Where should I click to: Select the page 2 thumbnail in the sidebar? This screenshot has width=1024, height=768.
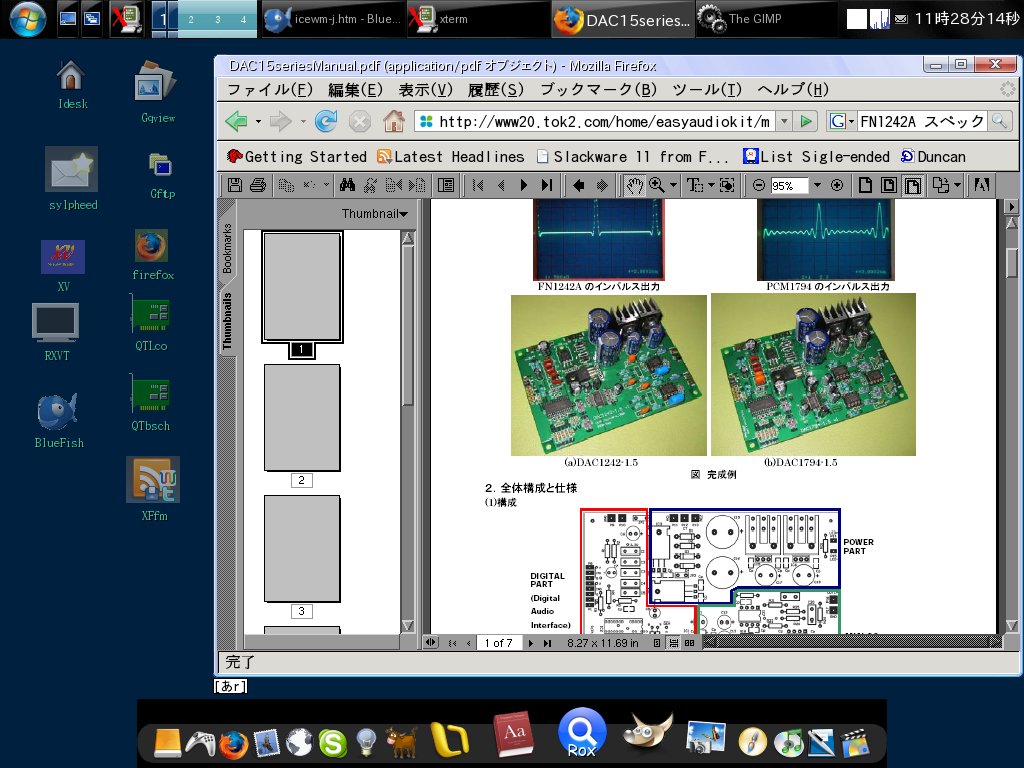(302, 418)
